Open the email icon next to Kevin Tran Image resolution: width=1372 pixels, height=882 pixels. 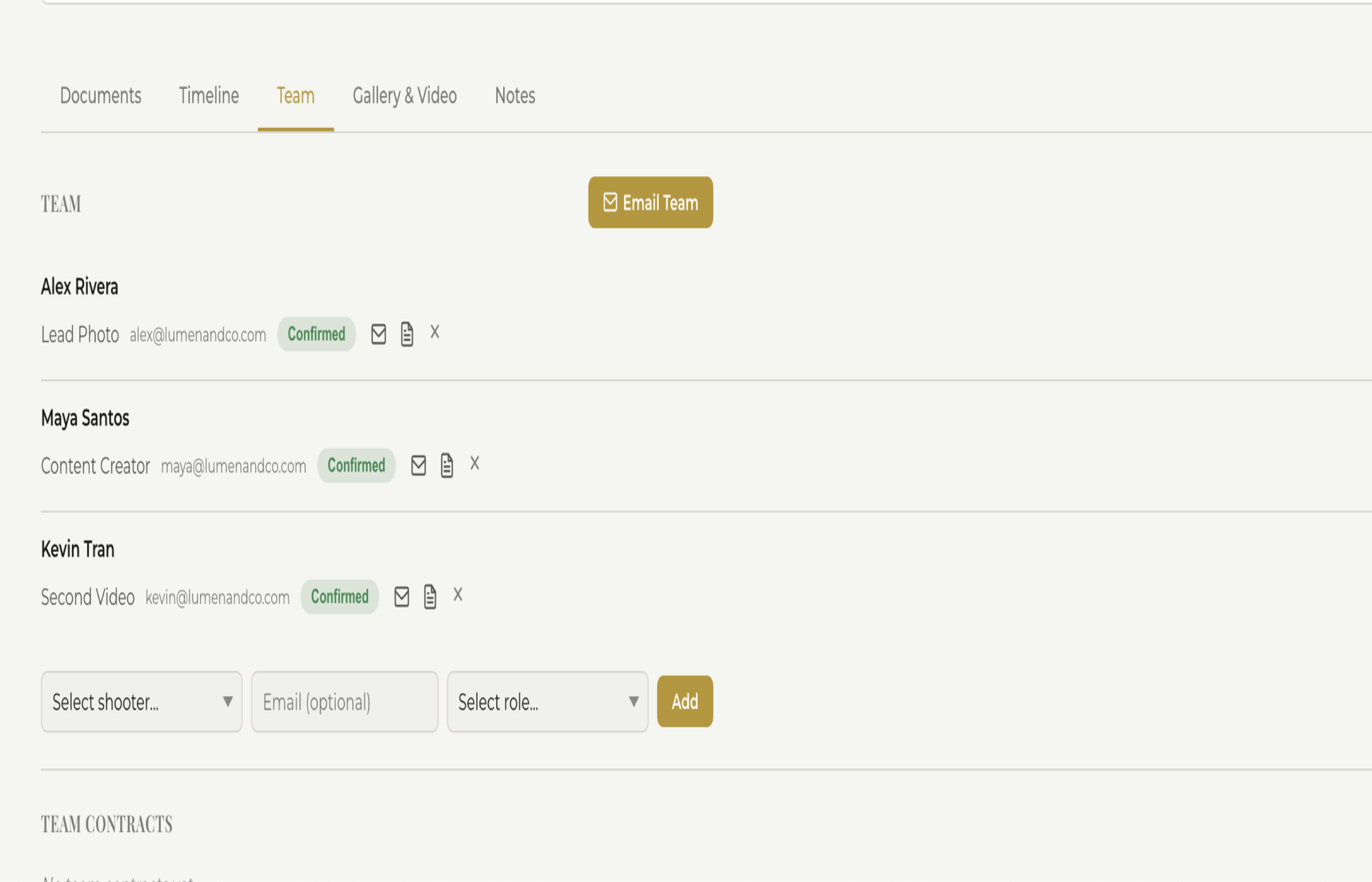coord(401,596)
